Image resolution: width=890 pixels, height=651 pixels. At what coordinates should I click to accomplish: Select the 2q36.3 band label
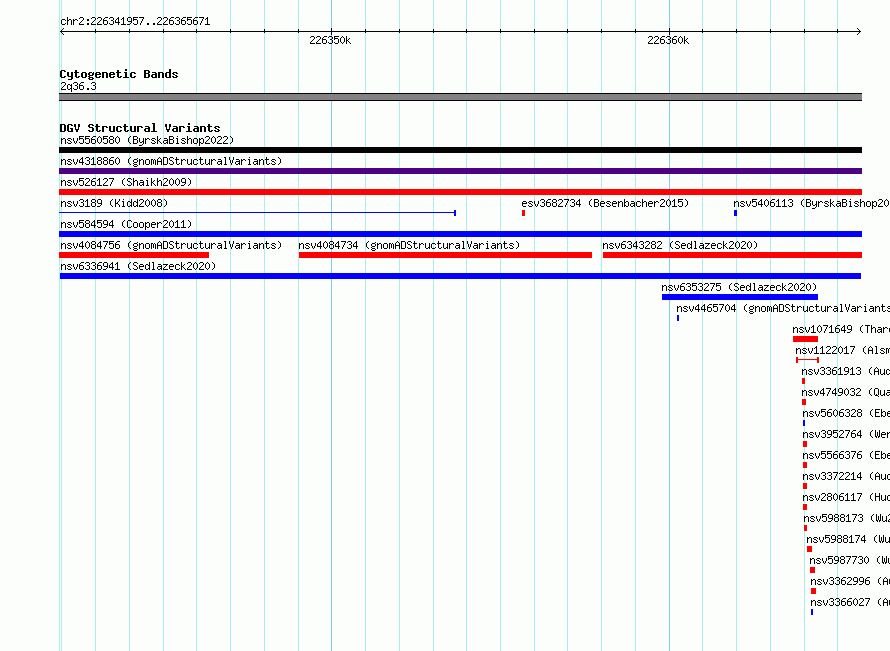78,86
